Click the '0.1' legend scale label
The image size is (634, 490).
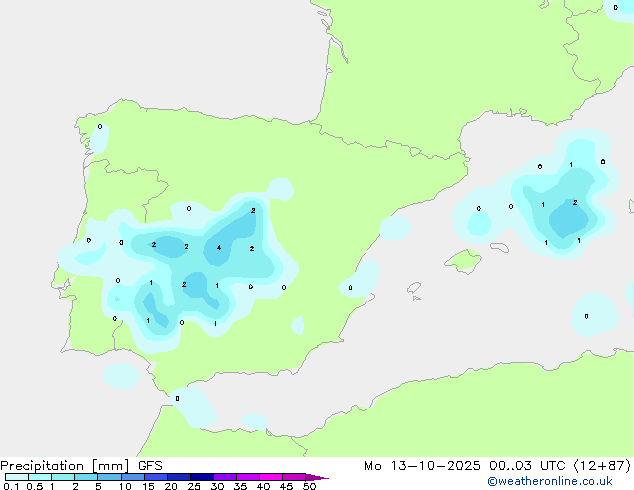(11, 486)
